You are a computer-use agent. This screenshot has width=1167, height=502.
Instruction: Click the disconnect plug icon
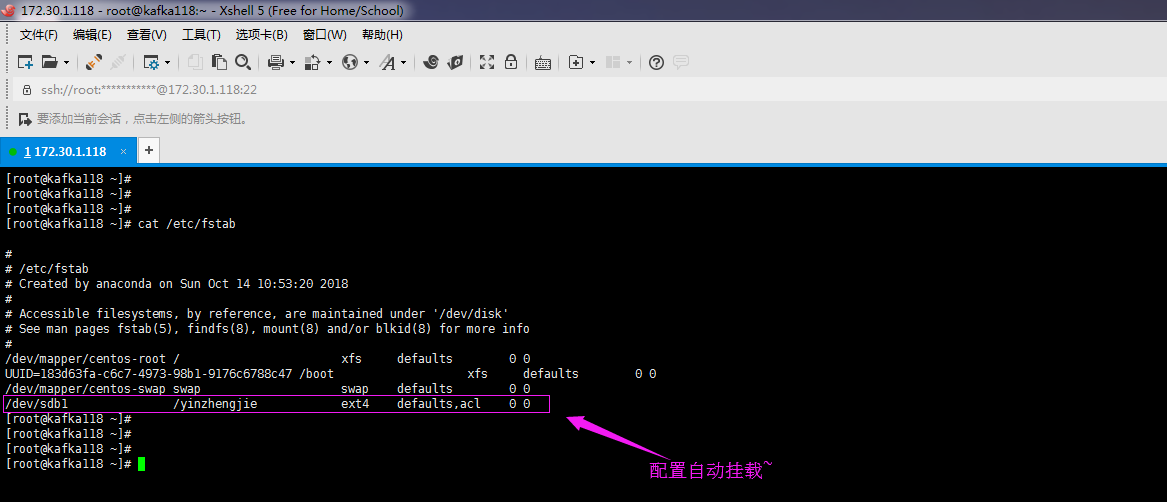point(118,63)
